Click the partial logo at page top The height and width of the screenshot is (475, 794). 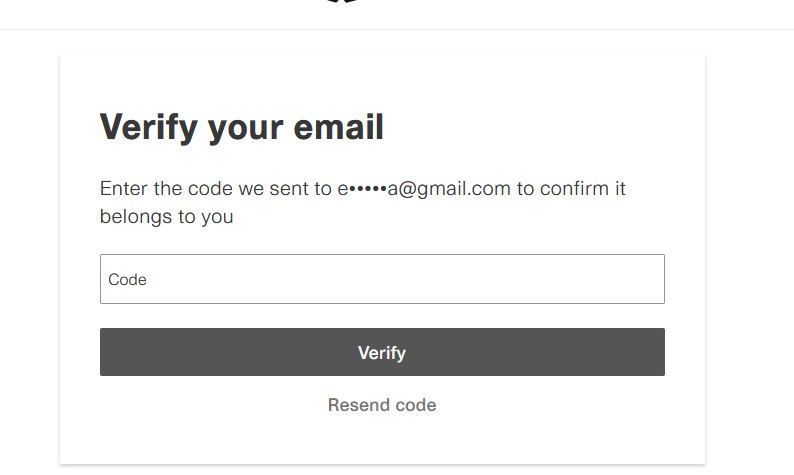(342, 2)
